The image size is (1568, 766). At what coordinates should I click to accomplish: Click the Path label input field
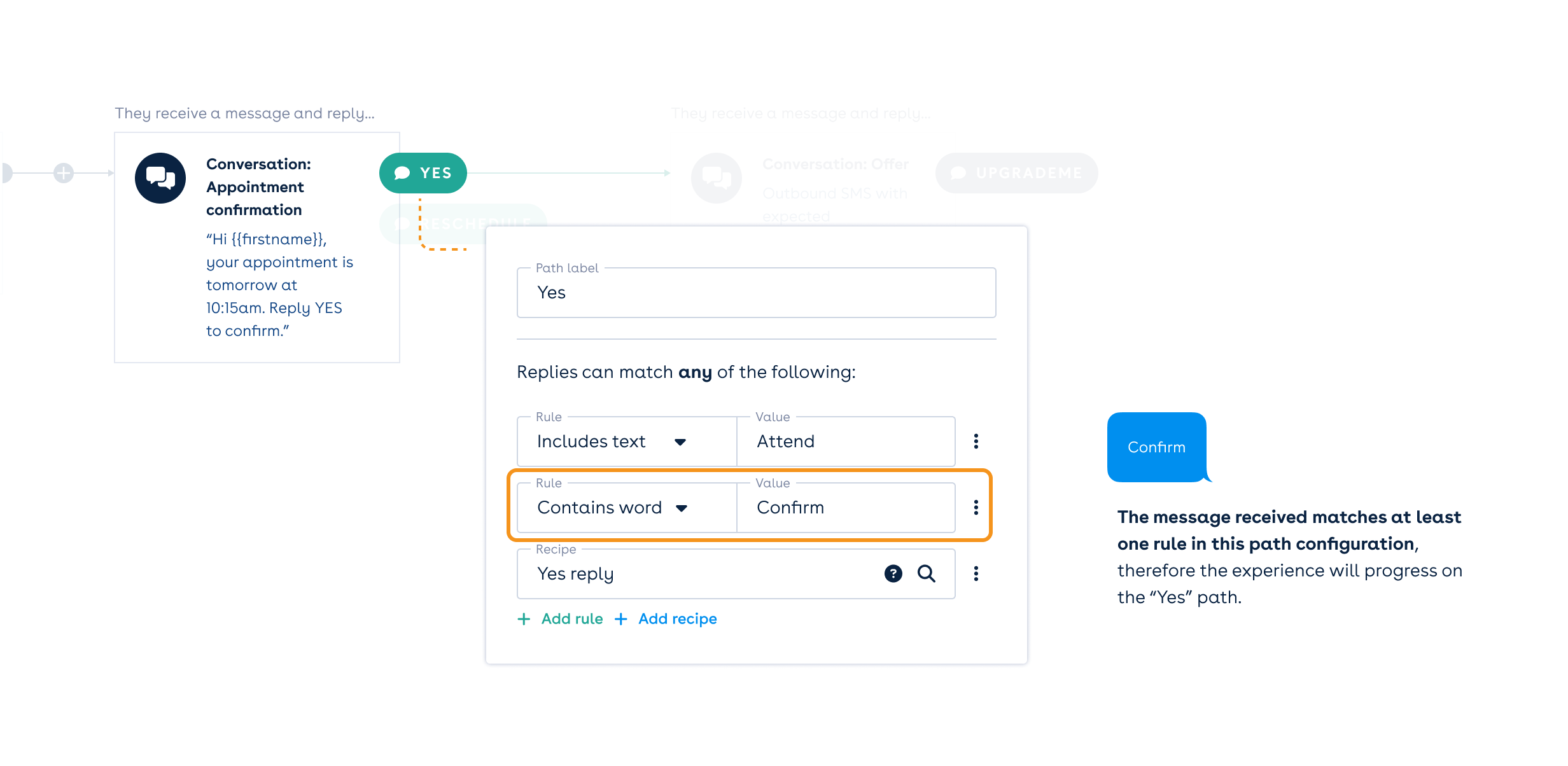click(x=756, y=293)
